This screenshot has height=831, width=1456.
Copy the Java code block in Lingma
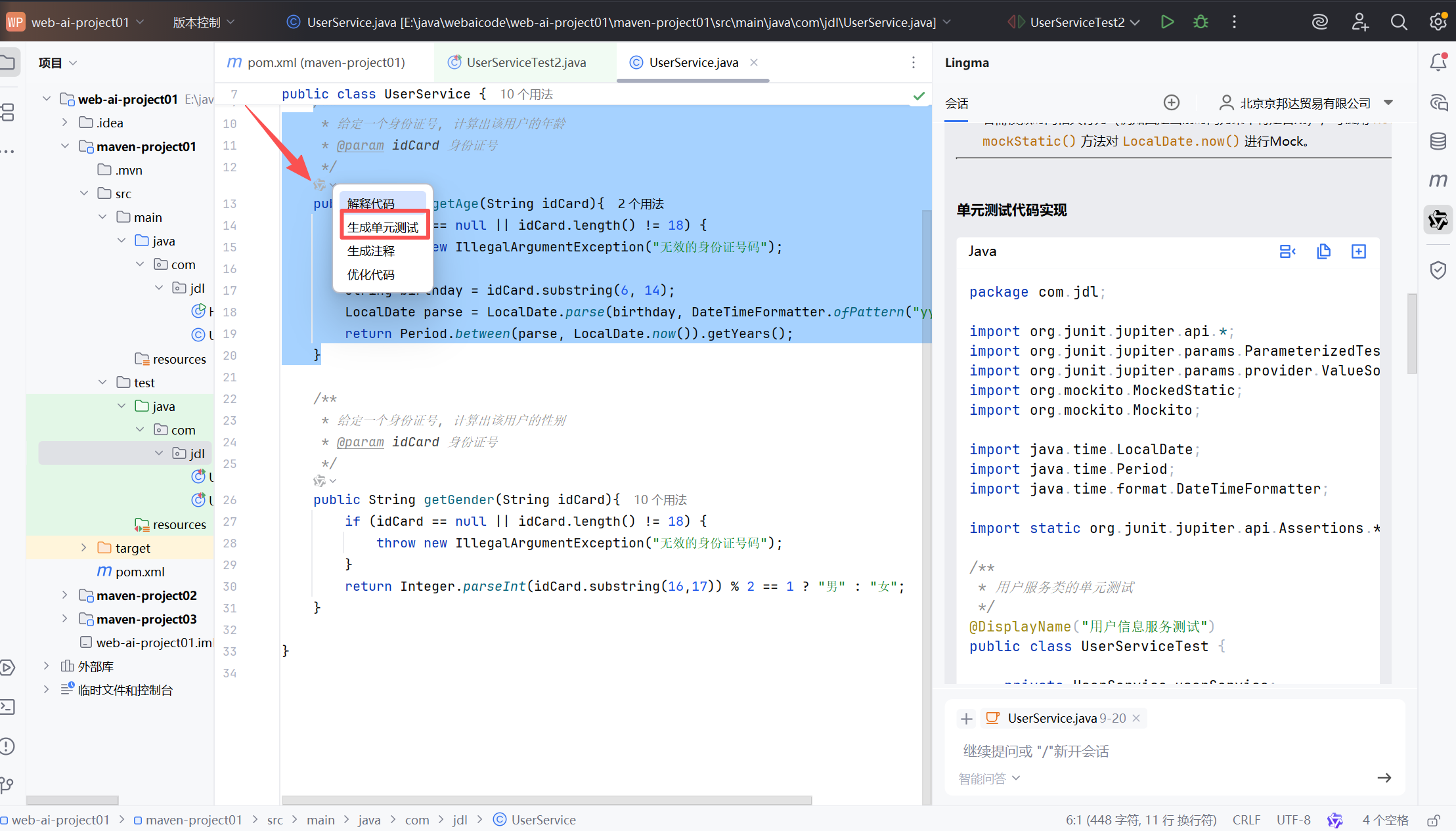[x=1323, y=251]
